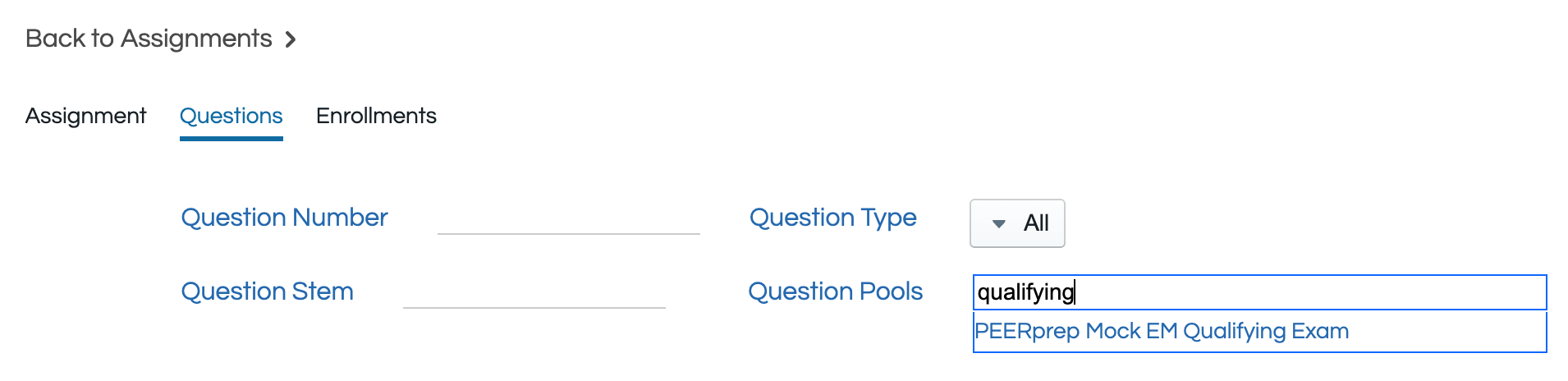
Task: Click the "All" text in type selector
Action: 1036,223
